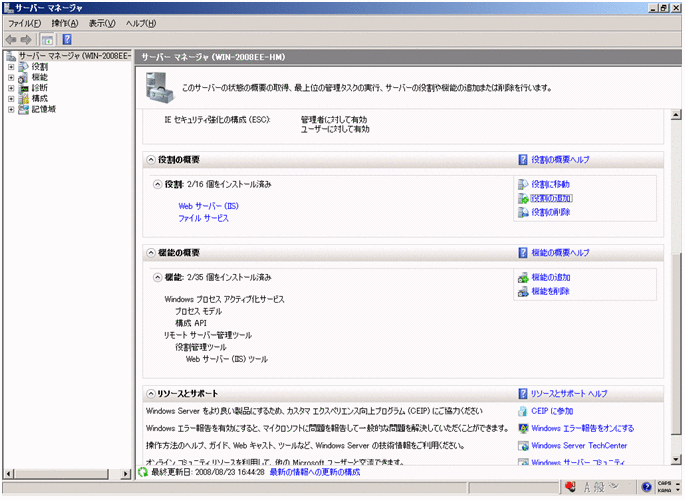Click the Web サーバー (IIS) ツール text
Screen dimensions: 685x500
click(x=227, y=359)
